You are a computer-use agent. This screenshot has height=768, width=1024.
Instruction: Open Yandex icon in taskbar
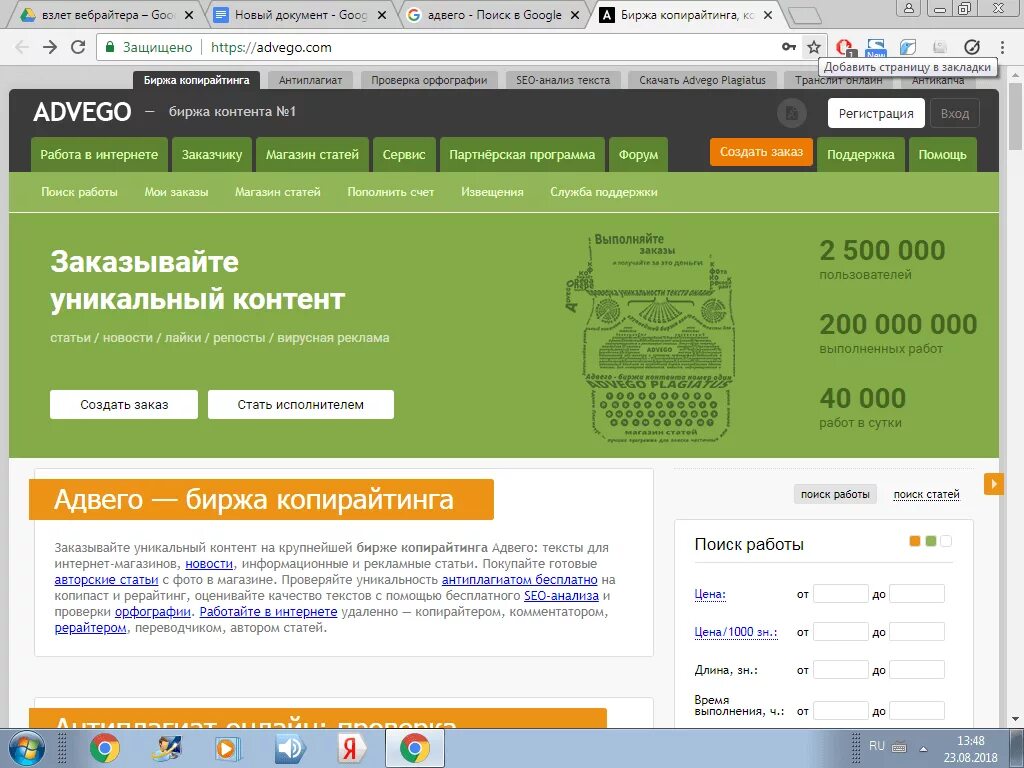click(x=352, y=748)
